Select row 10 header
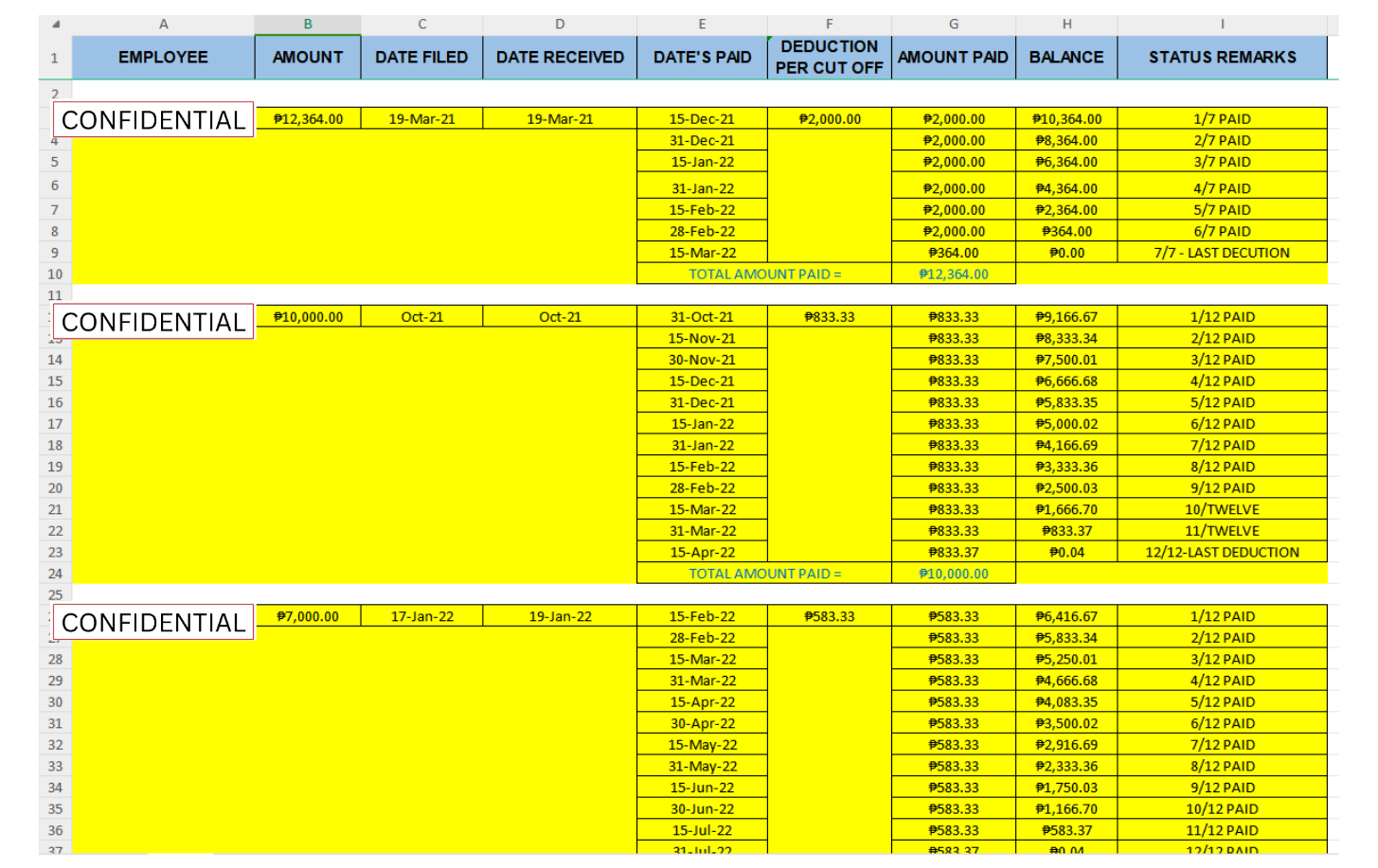The image size is (1378, 868). (x=55, y=275)
